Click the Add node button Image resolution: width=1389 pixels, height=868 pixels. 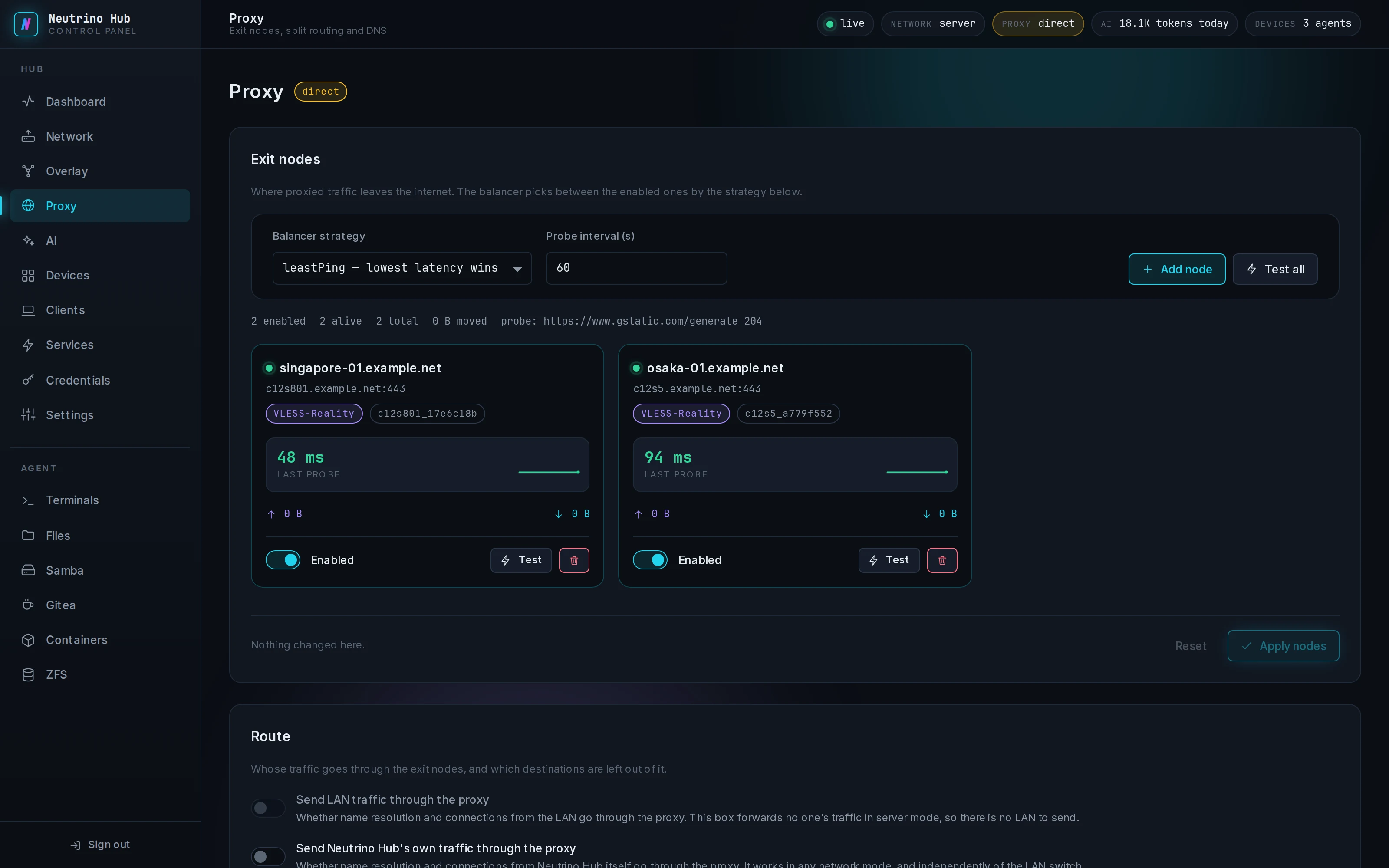click(x=1177, y=269)
